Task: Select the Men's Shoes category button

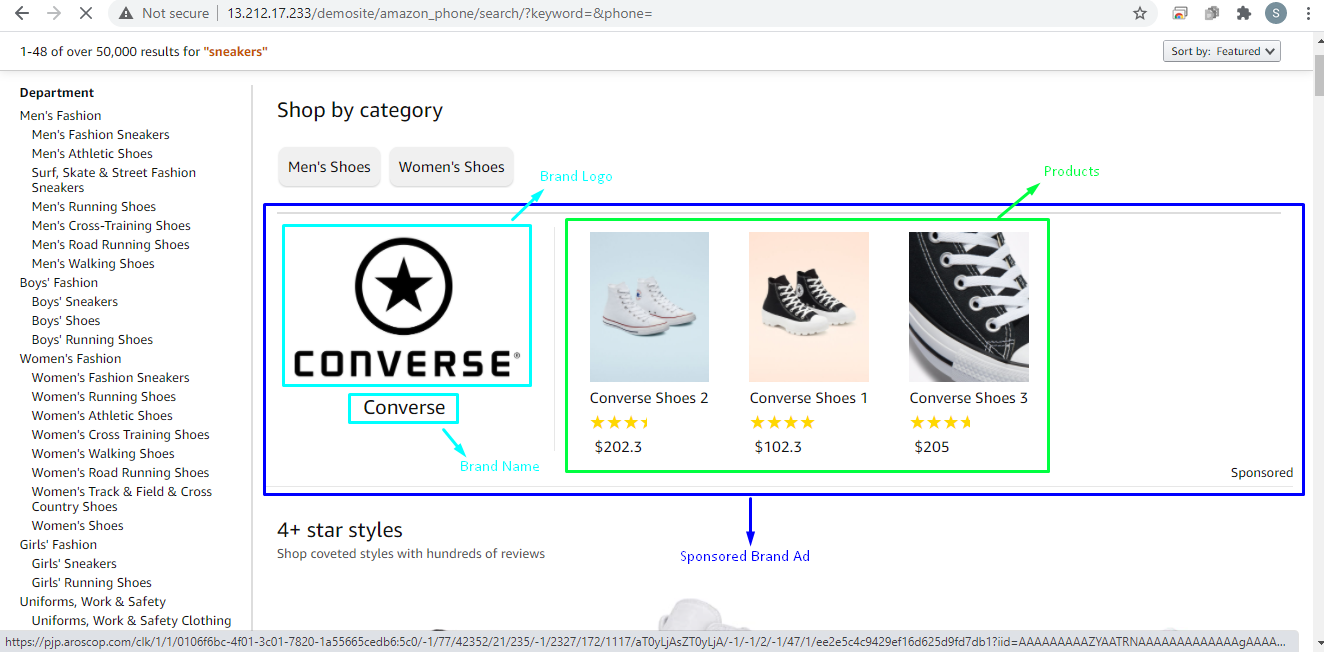Action: (x=329, y=167)
